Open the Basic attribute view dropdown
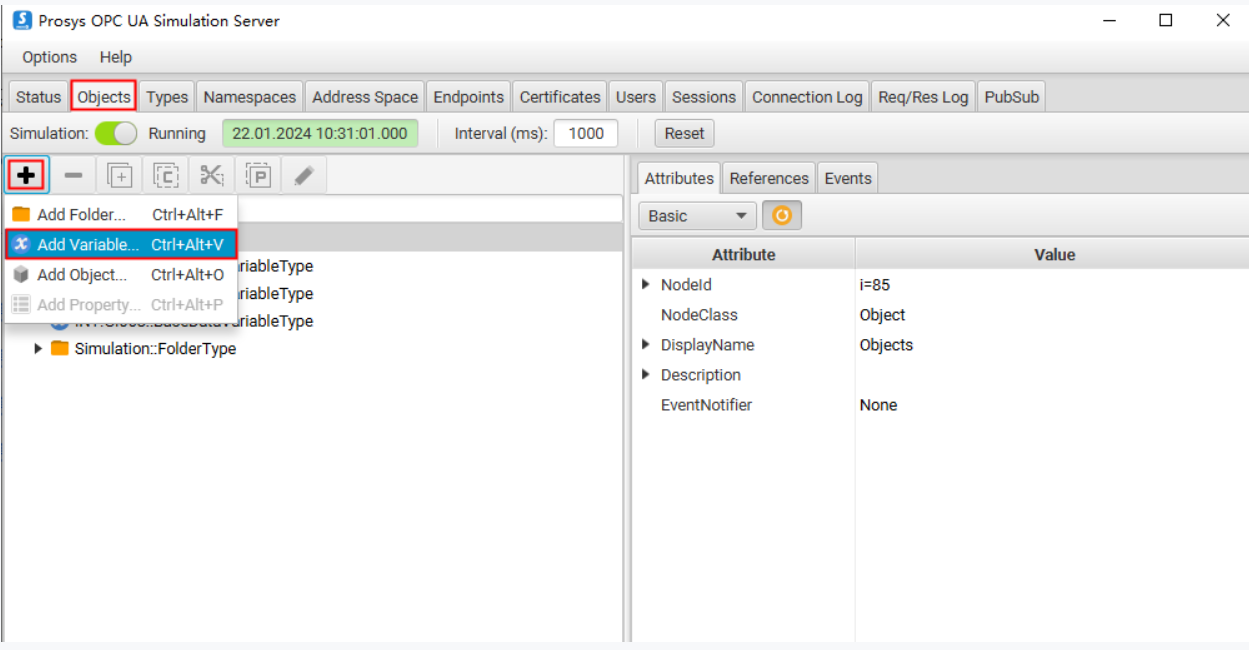1249x650 pixels. pyautogui.click(x=697, y=216)
